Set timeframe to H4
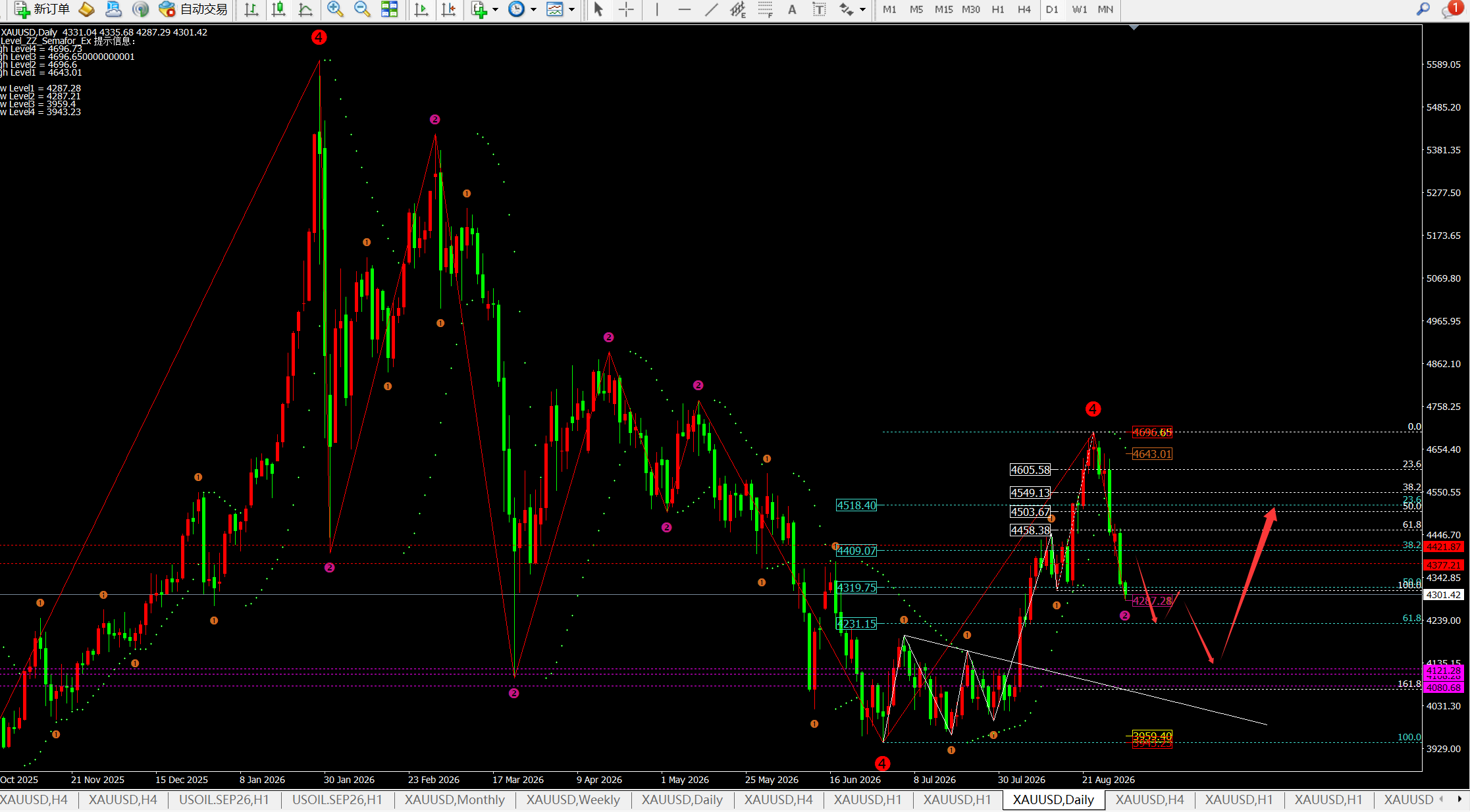The image size is (1470, 812). click(1024, 9)
